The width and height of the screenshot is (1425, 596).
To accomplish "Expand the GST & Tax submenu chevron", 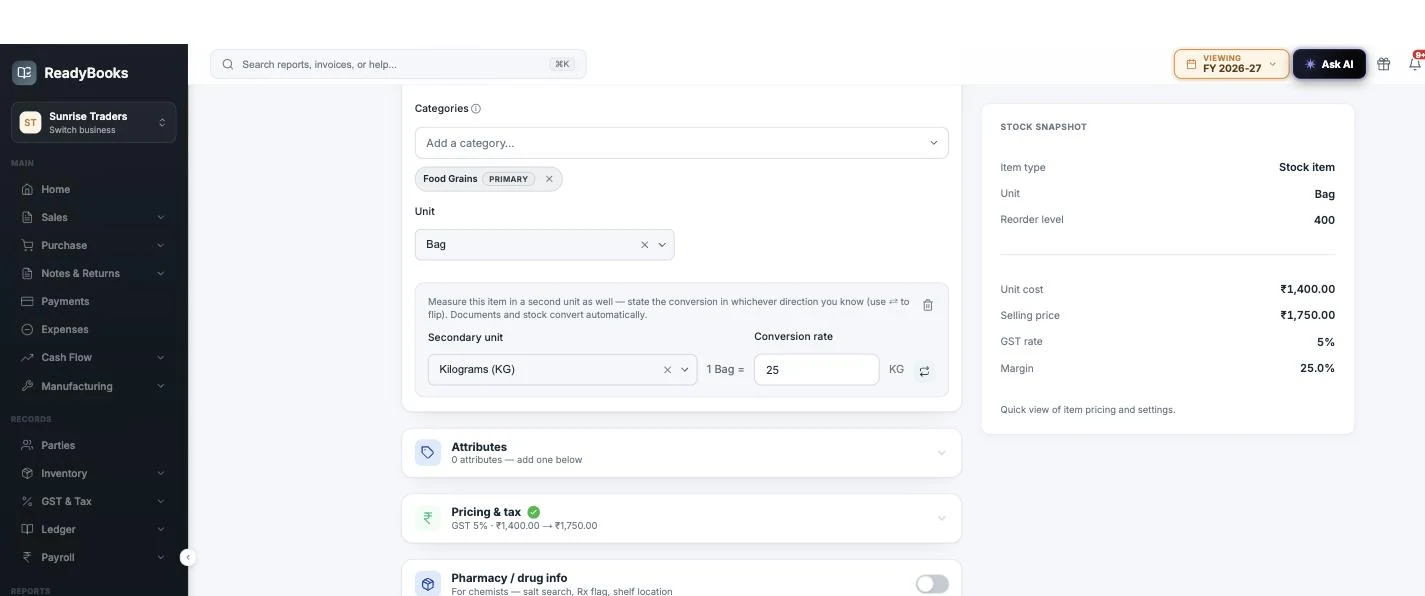I will point(161,501).
